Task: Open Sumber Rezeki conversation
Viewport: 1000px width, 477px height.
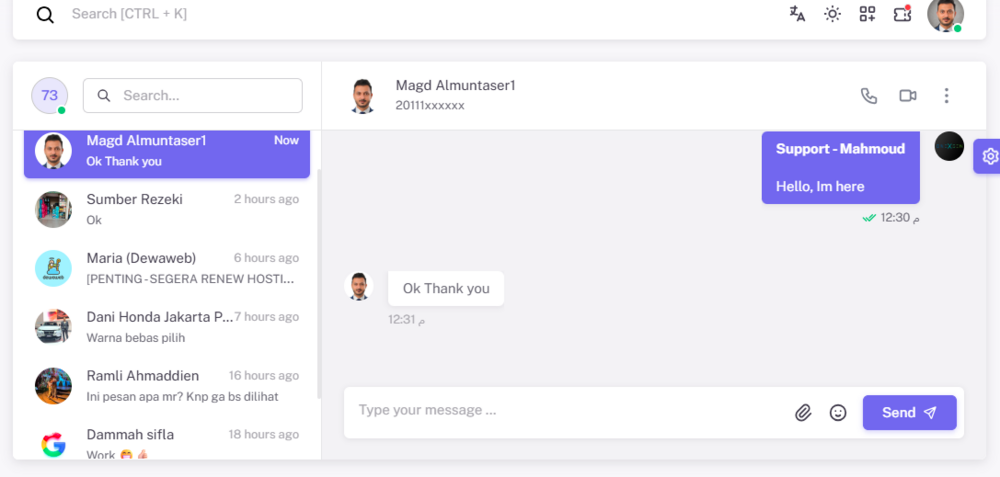Action: pyautogui.click(x=167, y=209)
